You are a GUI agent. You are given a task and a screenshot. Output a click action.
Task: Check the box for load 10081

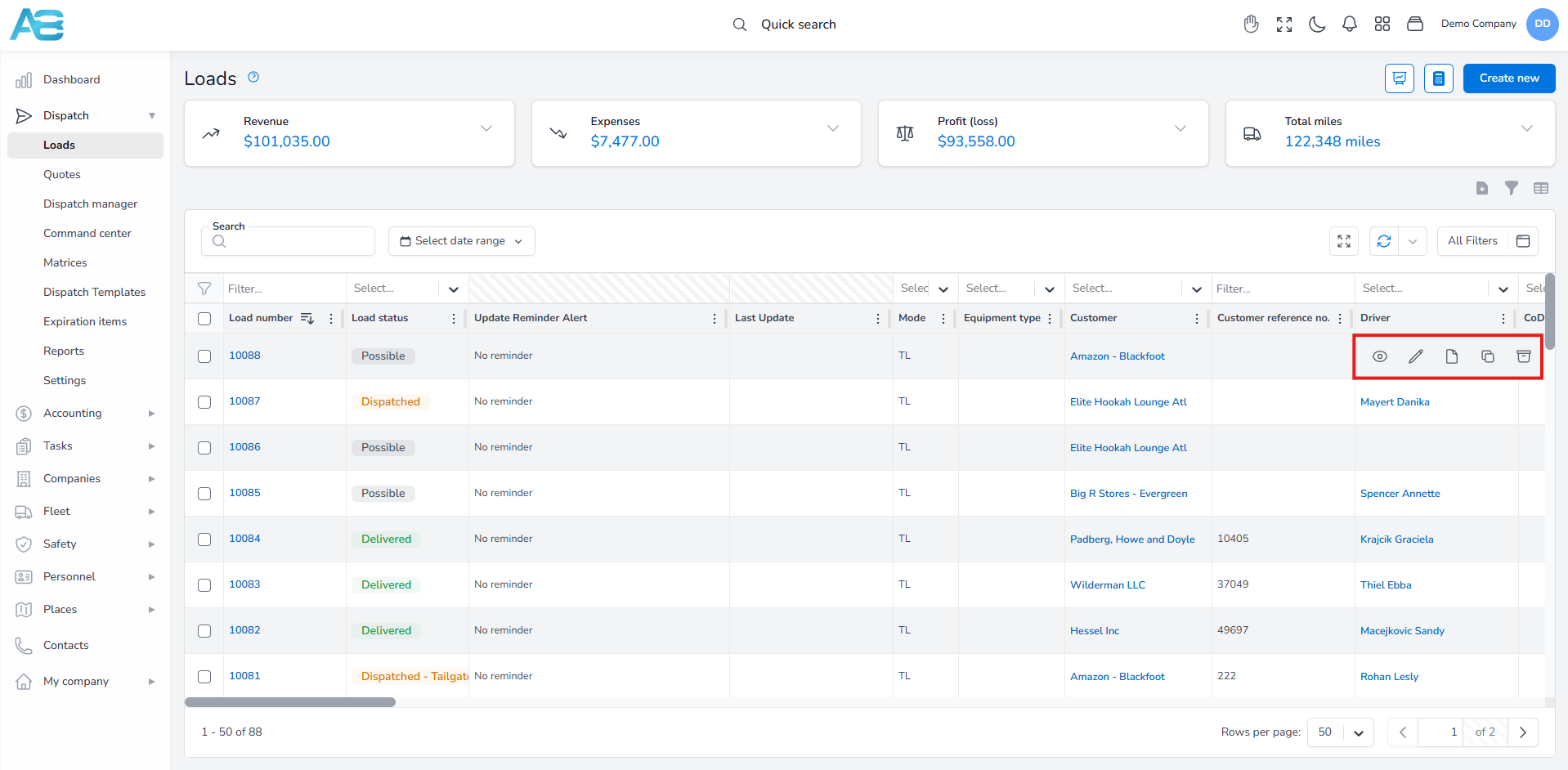coord(204,677)
